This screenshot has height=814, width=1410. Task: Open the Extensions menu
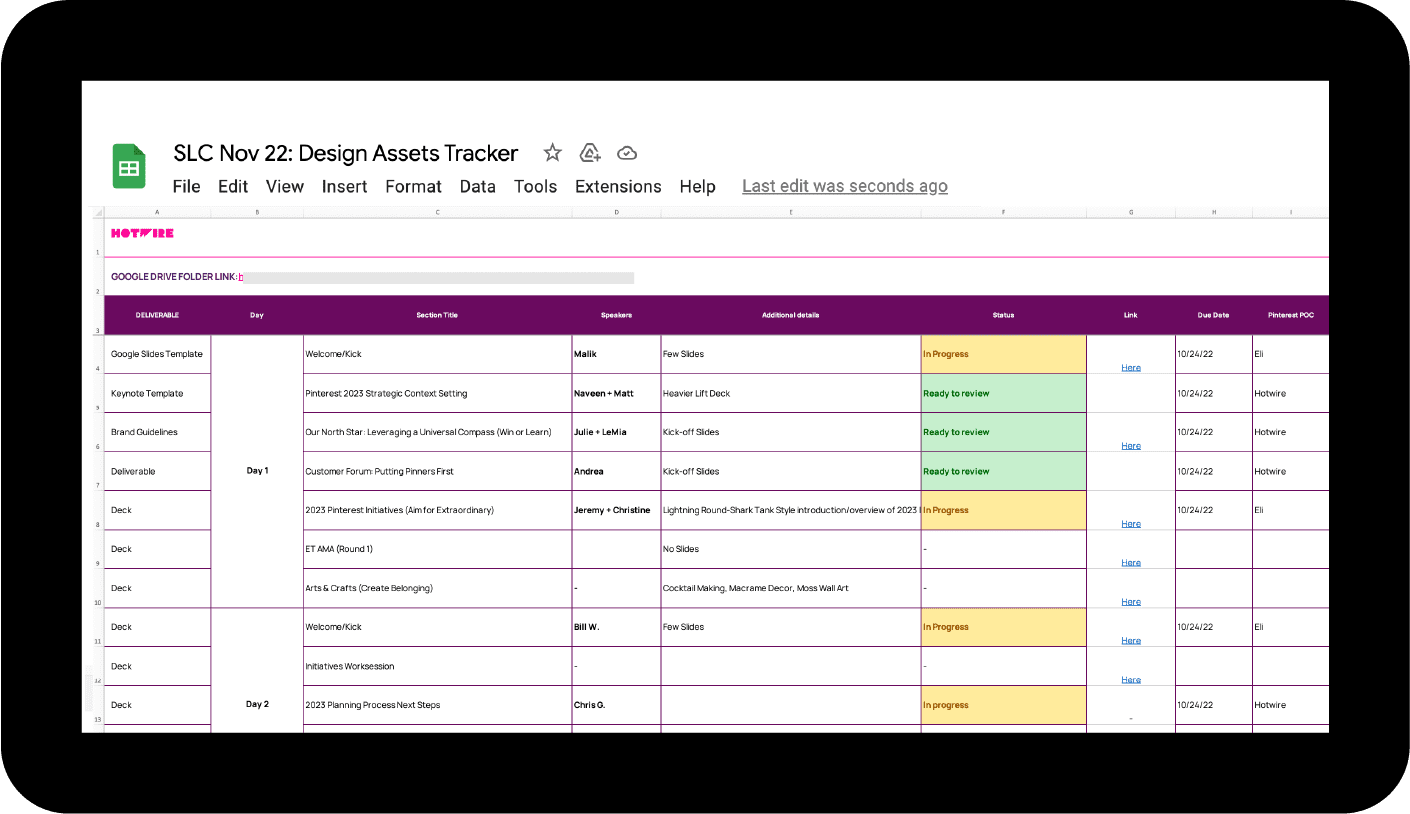click(x=618, y=186)
